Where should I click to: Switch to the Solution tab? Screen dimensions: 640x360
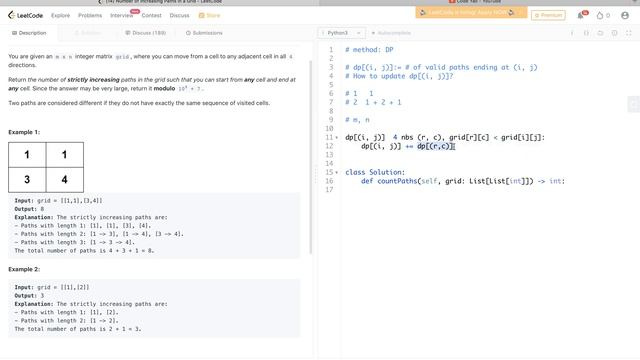point(87,33)
